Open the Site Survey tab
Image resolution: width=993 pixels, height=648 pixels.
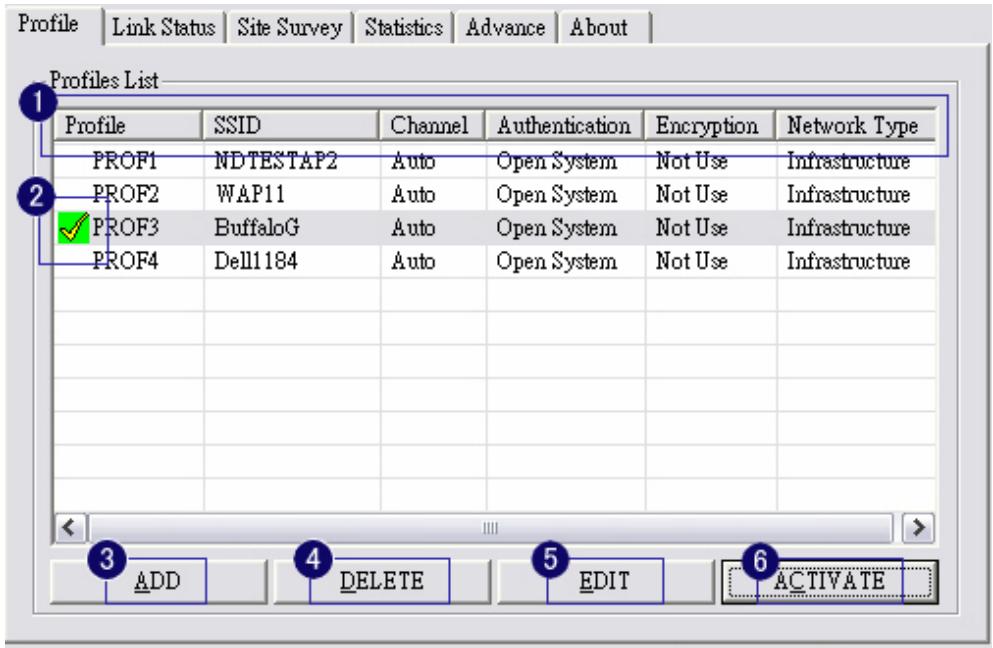289,28
